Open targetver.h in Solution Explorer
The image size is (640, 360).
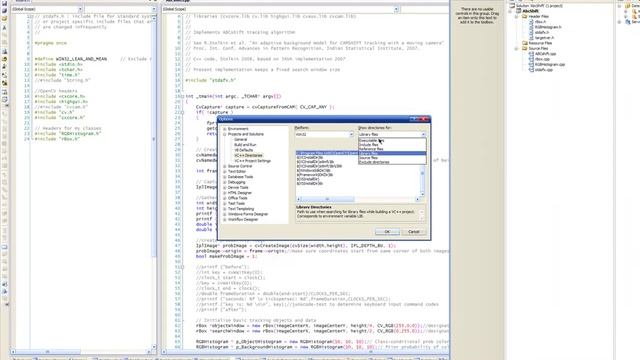click(x=544, y=38)
